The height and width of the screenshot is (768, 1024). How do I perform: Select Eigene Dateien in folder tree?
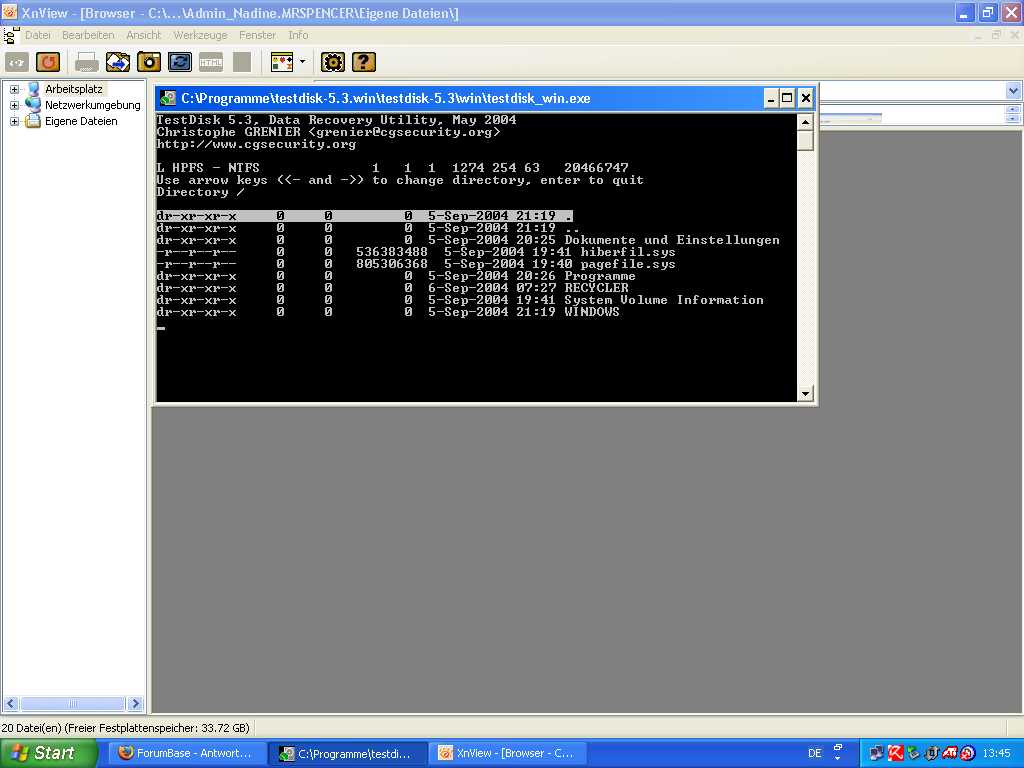click(81, 121)
